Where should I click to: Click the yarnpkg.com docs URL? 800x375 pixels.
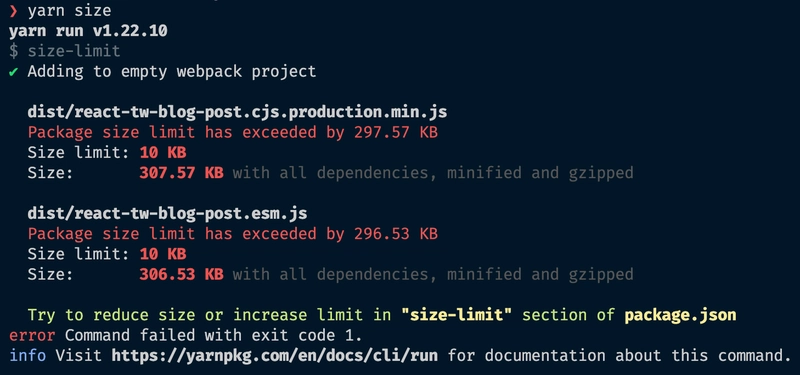pos(274,355)
